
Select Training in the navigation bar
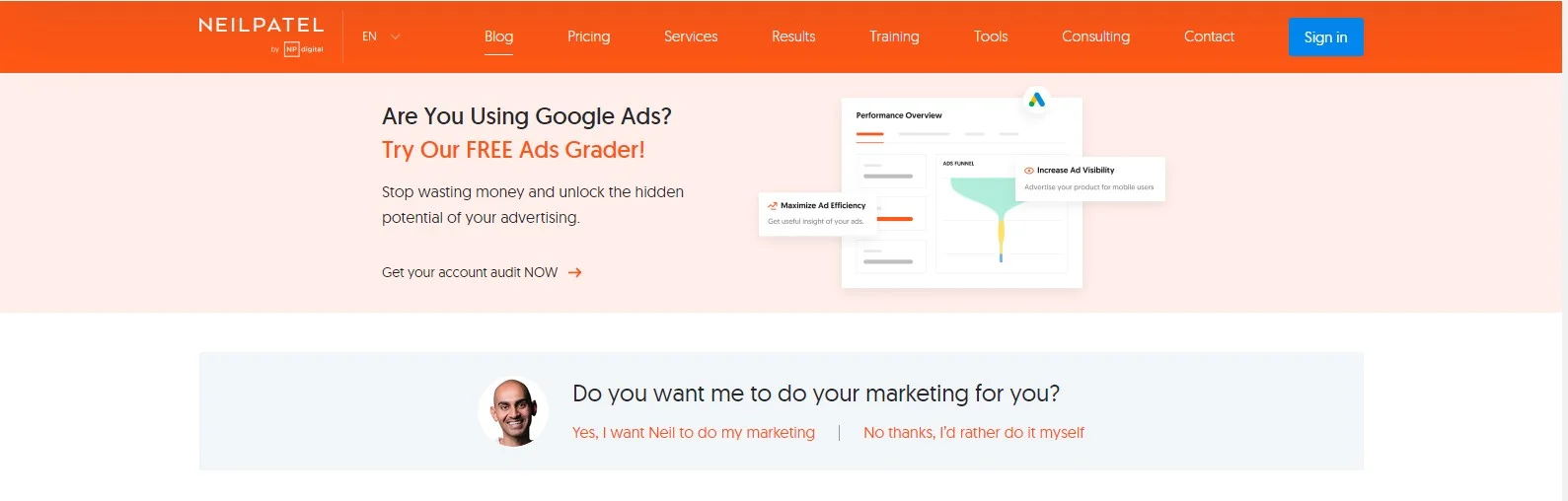click(x=894, y=36)
